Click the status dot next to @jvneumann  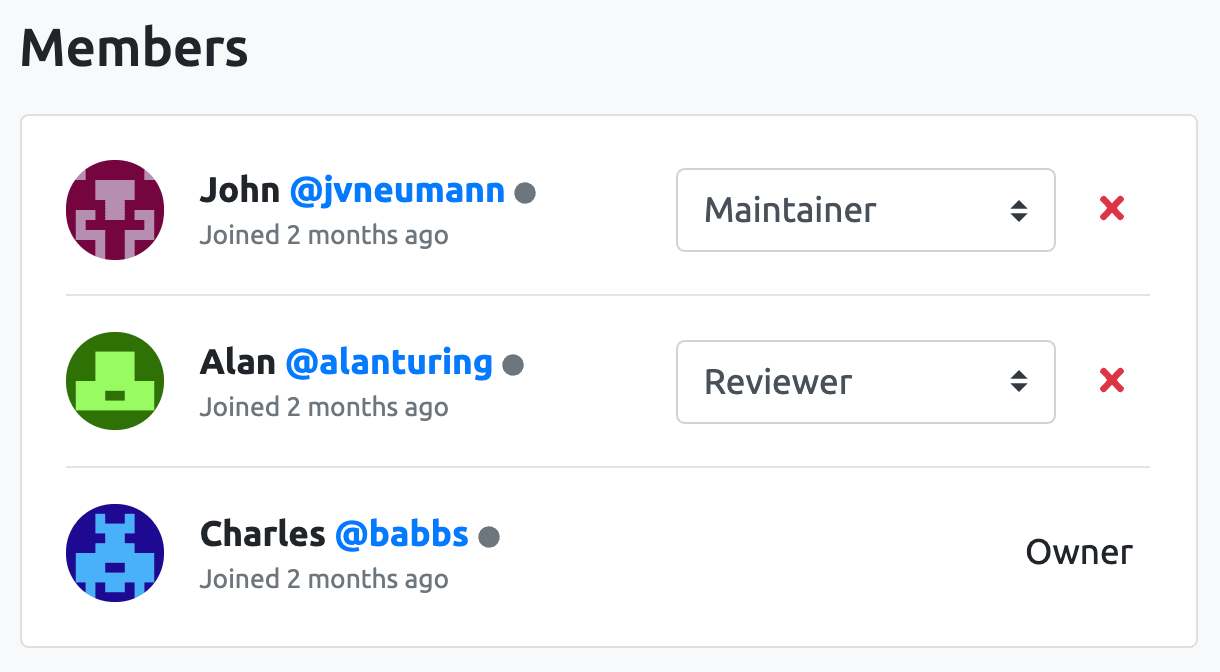(x=527, y=192)
